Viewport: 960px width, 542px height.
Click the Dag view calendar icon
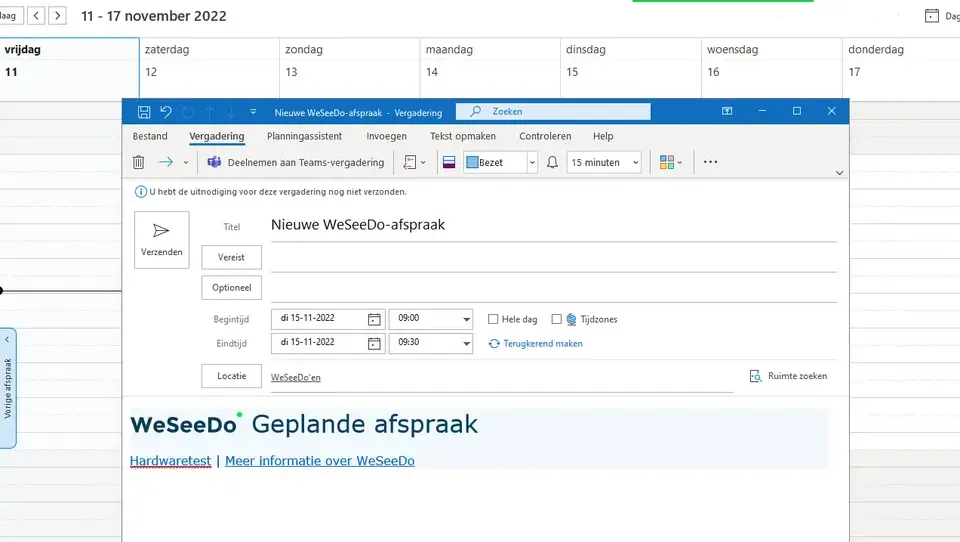tap(932, 16)
